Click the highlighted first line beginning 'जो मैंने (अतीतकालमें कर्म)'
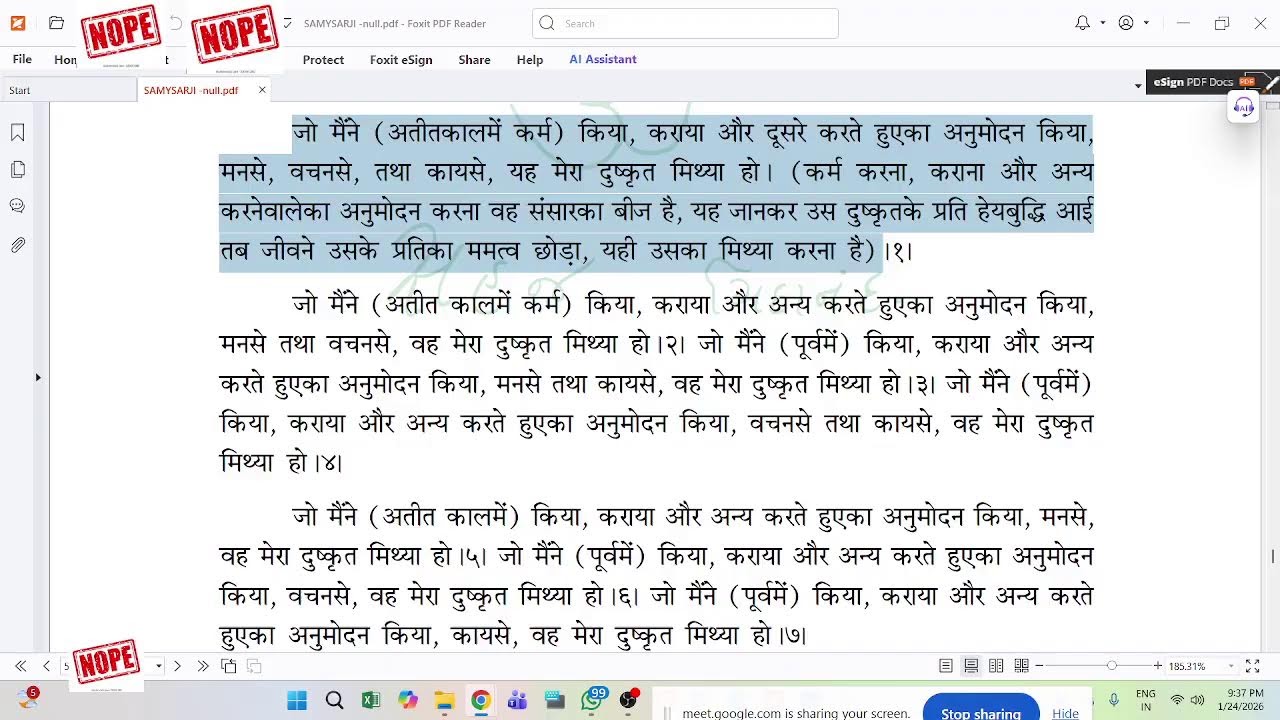1280x720 pixels. (693, 133)
